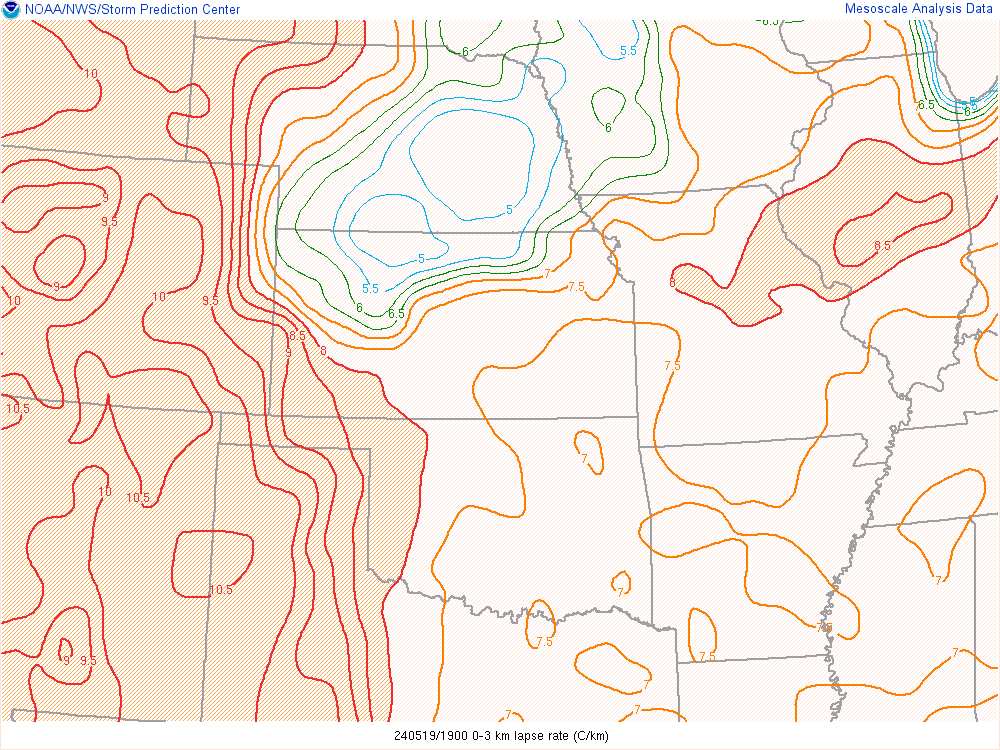The height and width of the screenshot is (750, 1000).
Task: Open the NOAA/NWS/Storm Prediction Center header link
Action: tap(132, 10)
